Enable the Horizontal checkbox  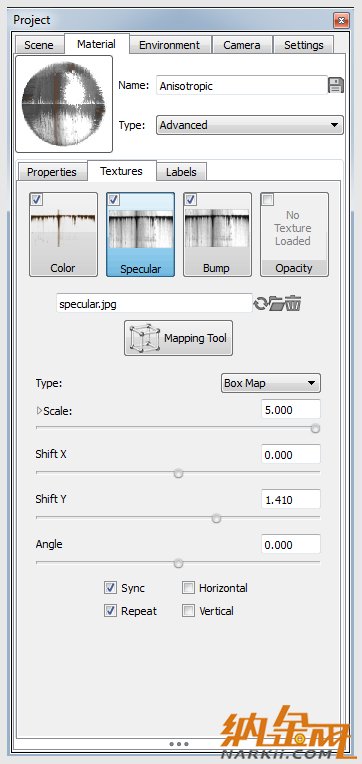(x=188, y=588)
